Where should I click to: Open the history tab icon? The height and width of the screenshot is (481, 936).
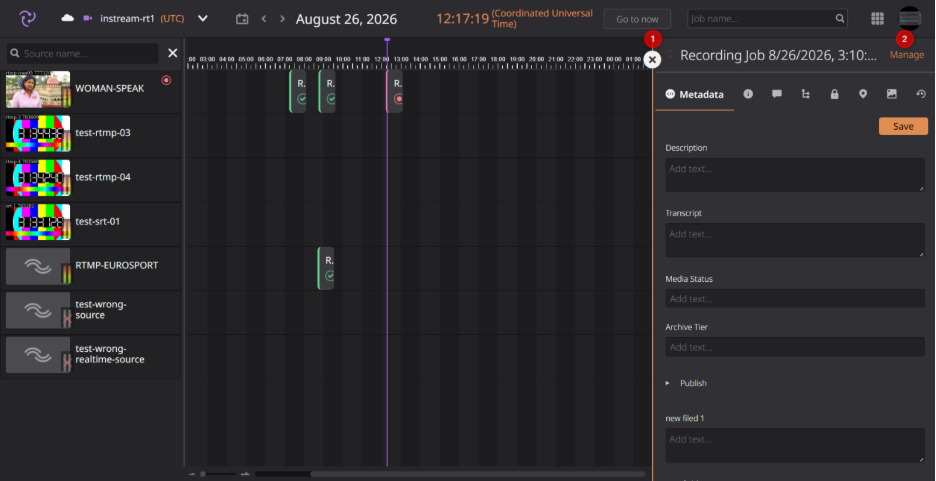tap(920, 94)
